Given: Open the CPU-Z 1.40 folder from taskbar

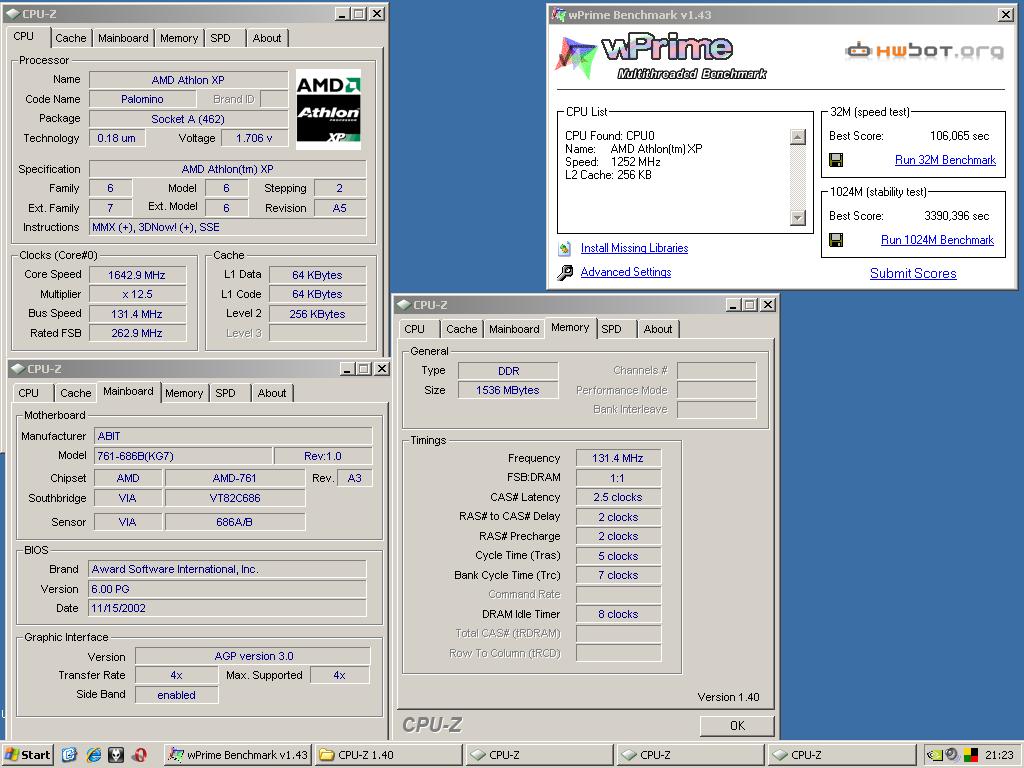Looking at the screenshot, I should [389, 755].
